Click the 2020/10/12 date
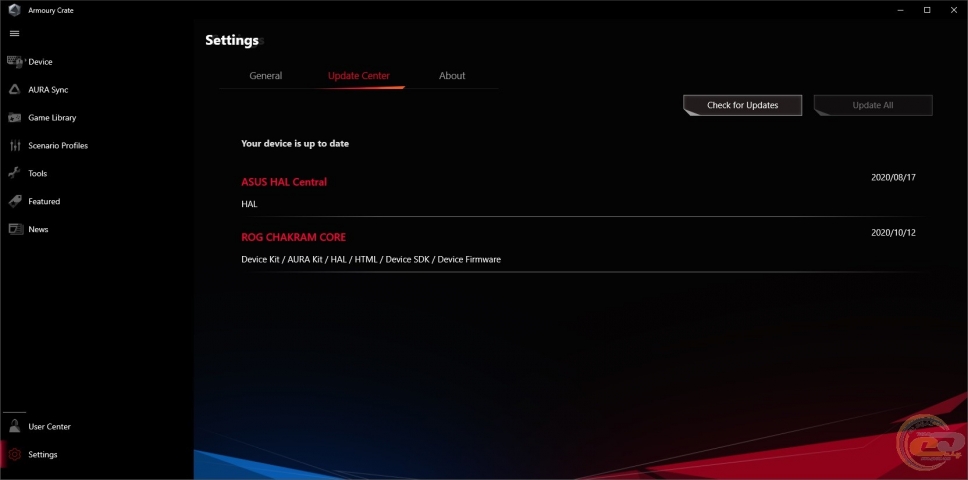This screenshot has height=480, width=968. click(x=893, y=233)
